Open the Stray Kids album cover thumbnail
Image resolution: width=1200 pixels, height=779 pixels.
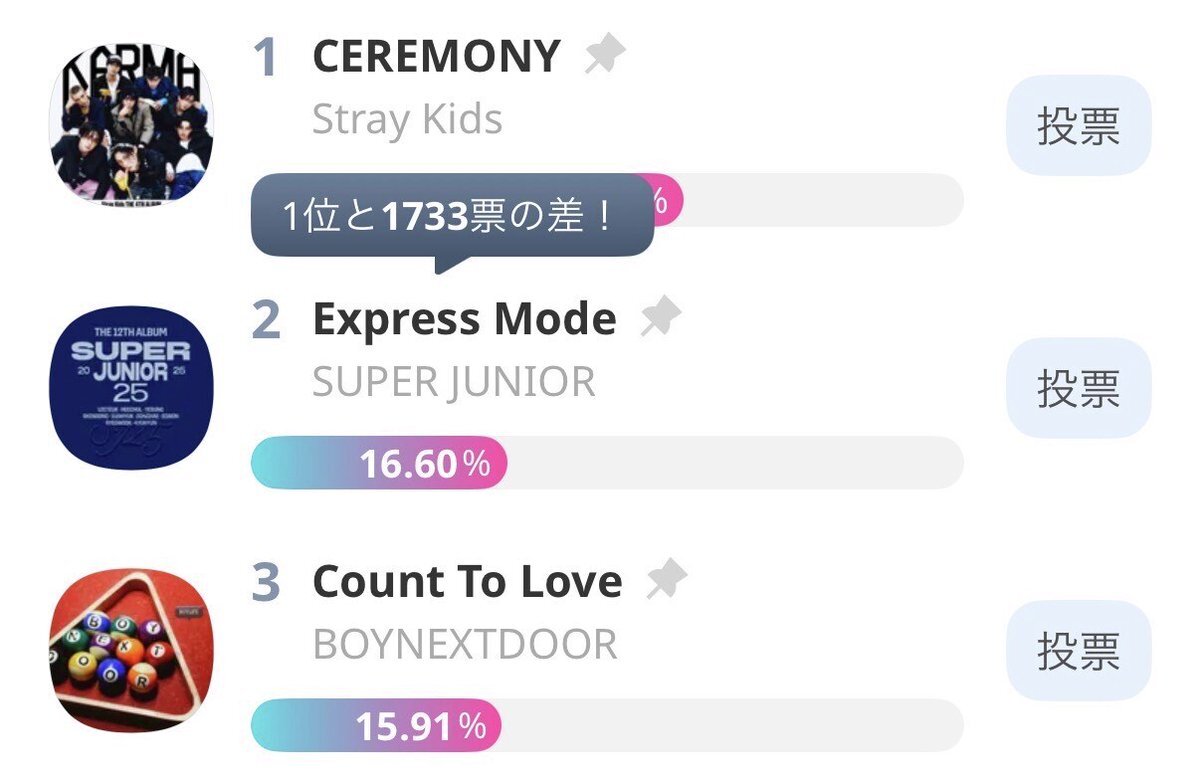coord(132,124)
